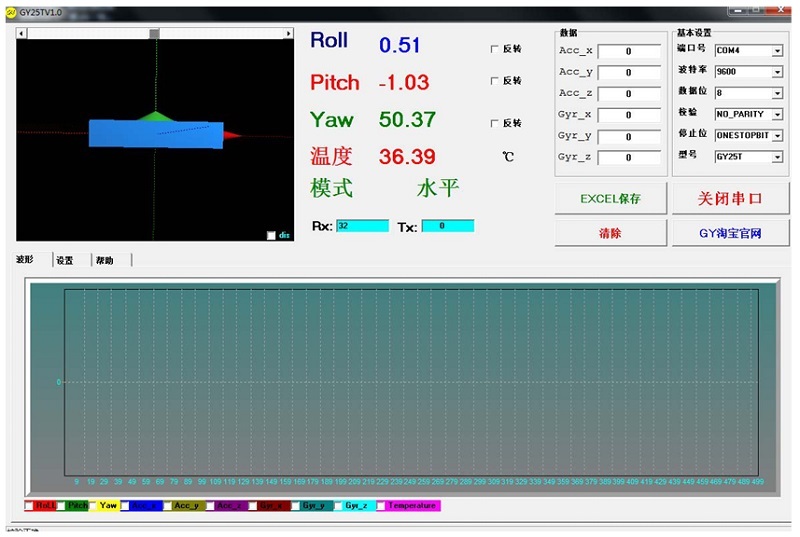Expand the ONESTOPBIT stop bit dropdown
Screen dimensions: 800x537
click(x=777, y=135)
